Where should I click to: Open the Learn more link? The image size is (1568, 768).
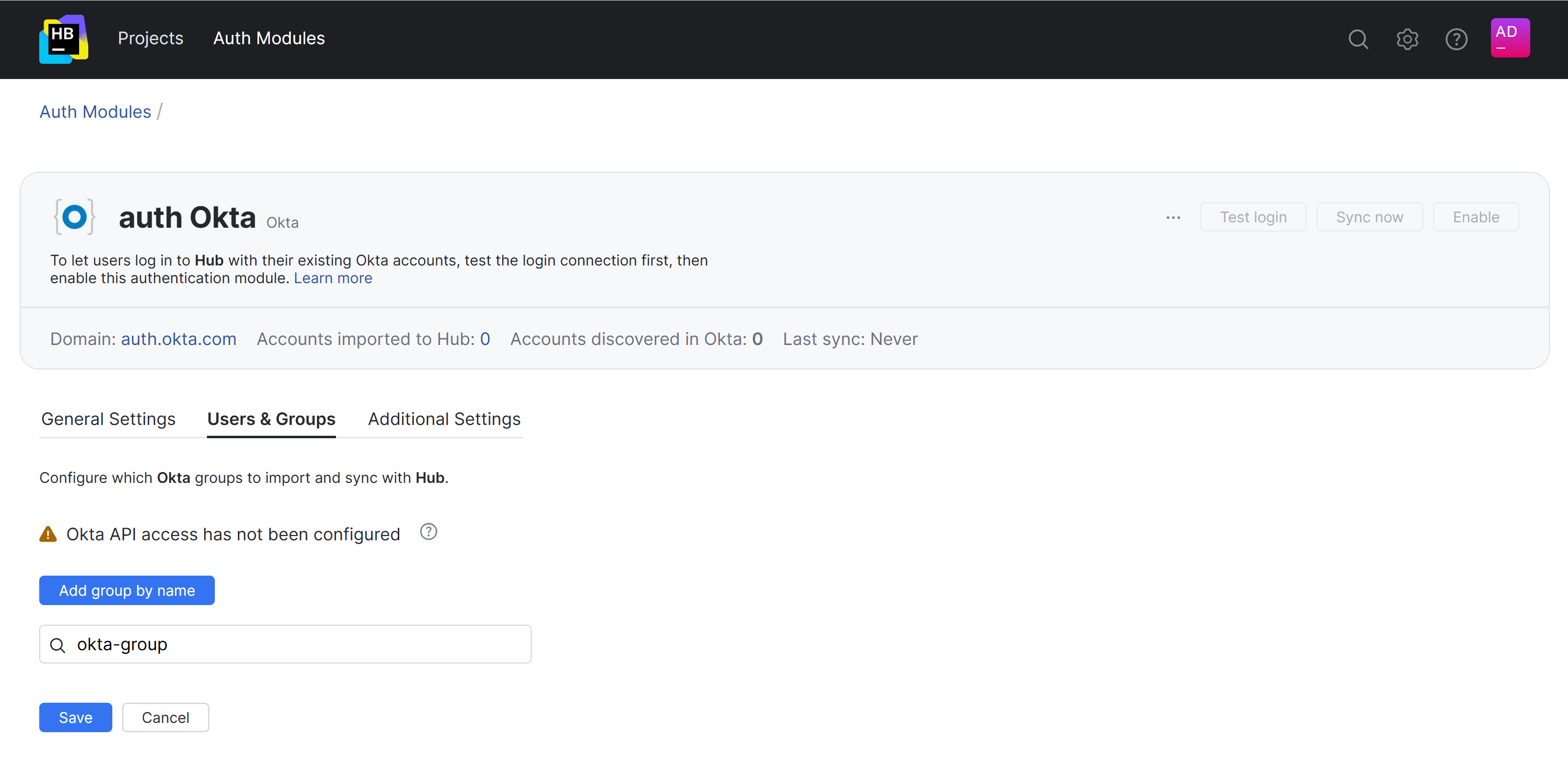point(333,278)
